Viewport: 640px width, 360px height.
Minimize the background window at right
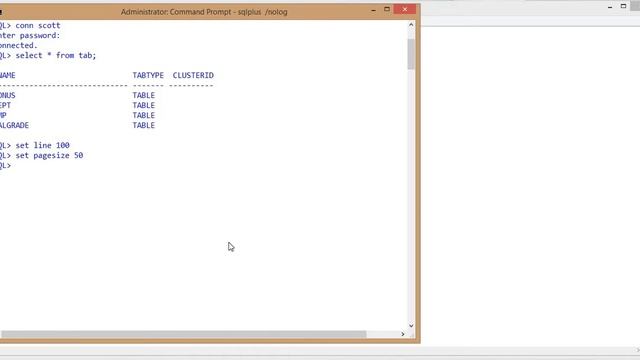[610, 7]
